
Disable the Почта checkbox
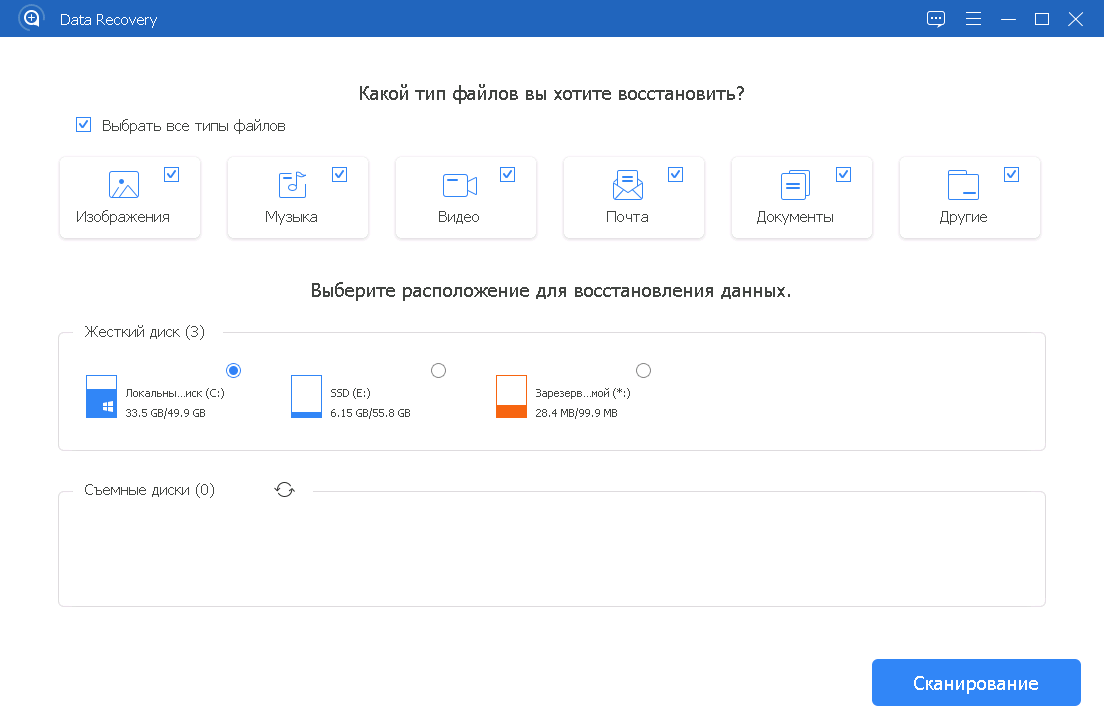[x=676, y=173]
